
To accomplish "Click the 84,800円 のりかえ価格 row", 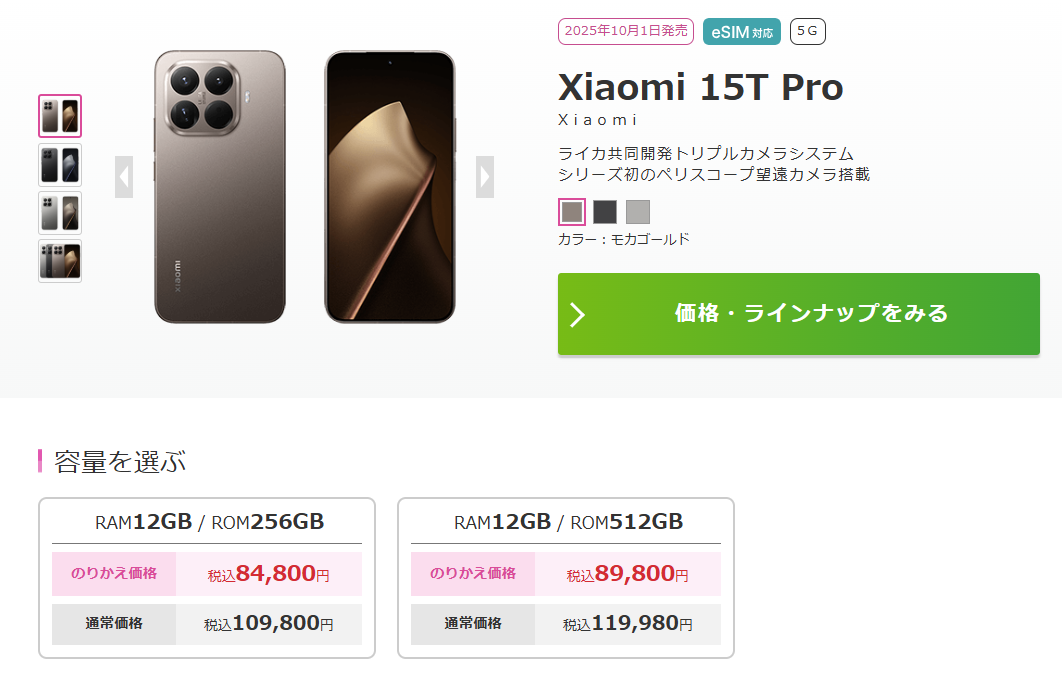I will pos(207,574).
